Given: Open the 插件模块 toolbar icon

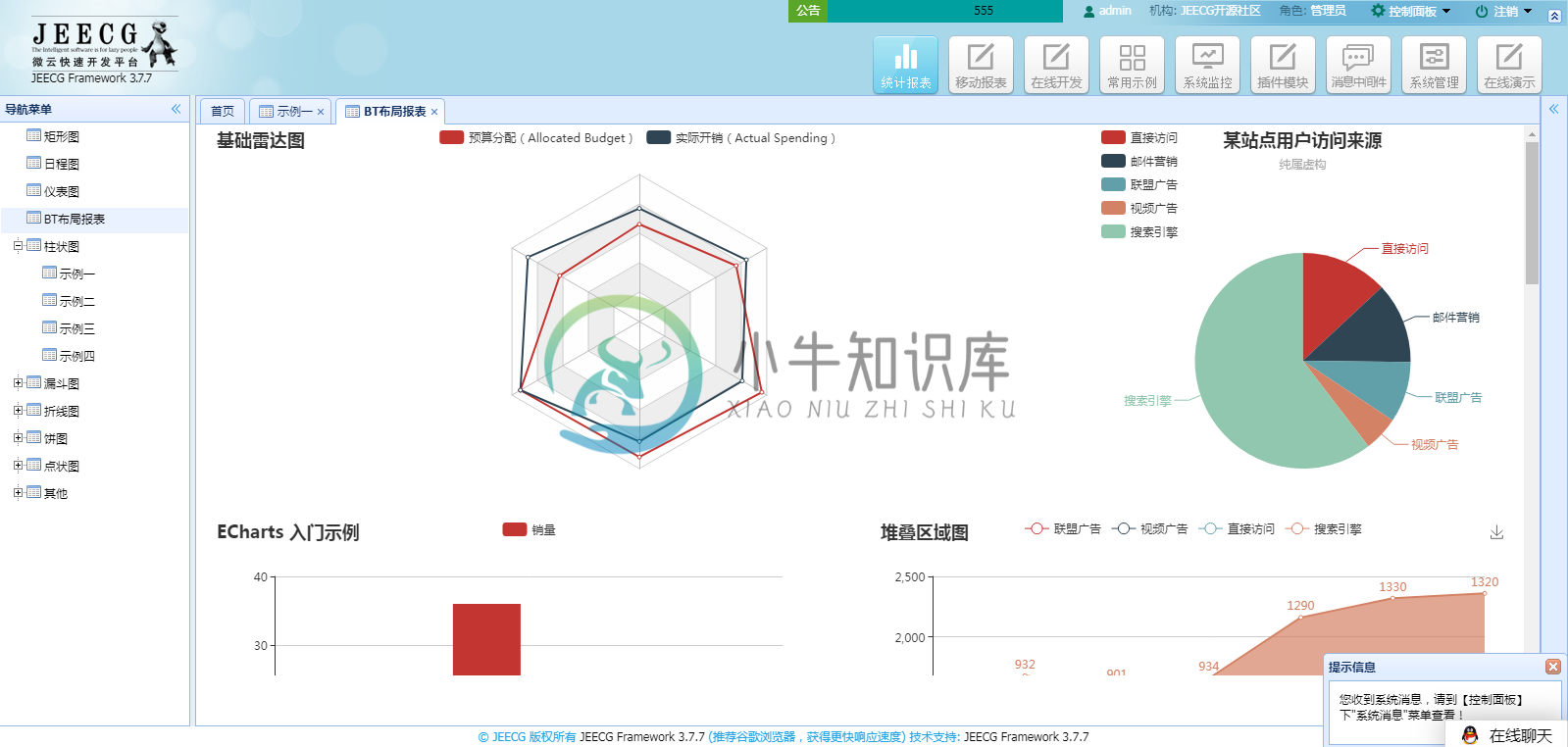Looking at the screenshot, I should [1284, 65].
